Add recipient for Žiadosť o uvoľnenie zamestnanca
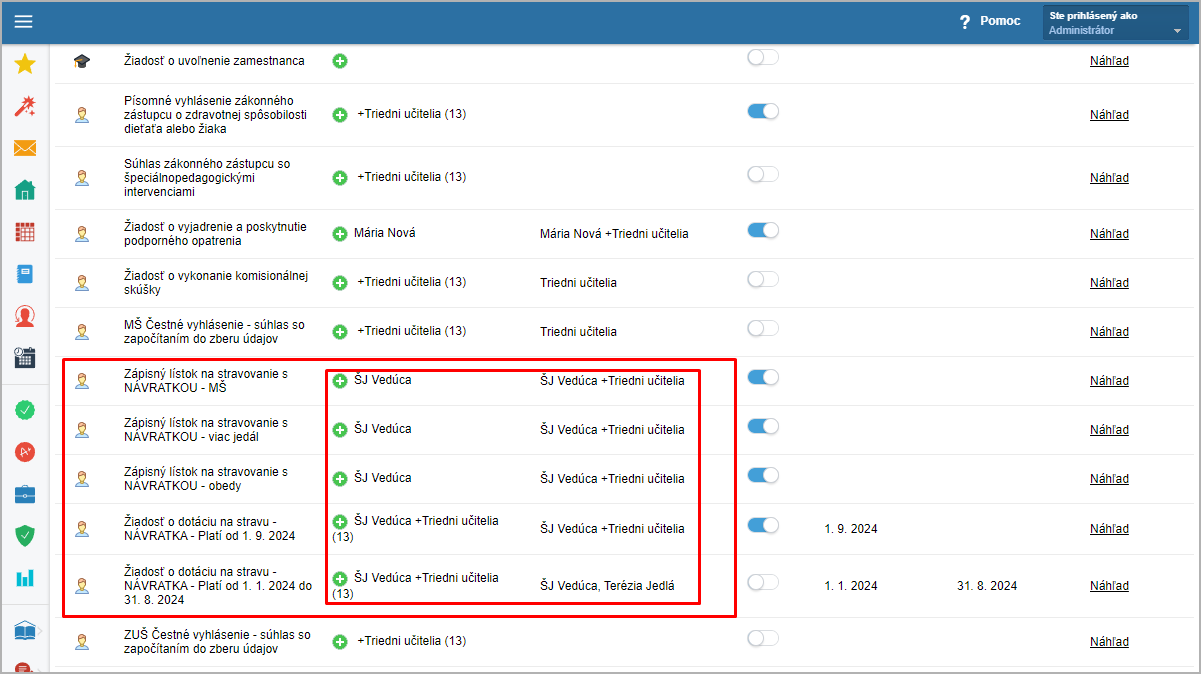 340,61
